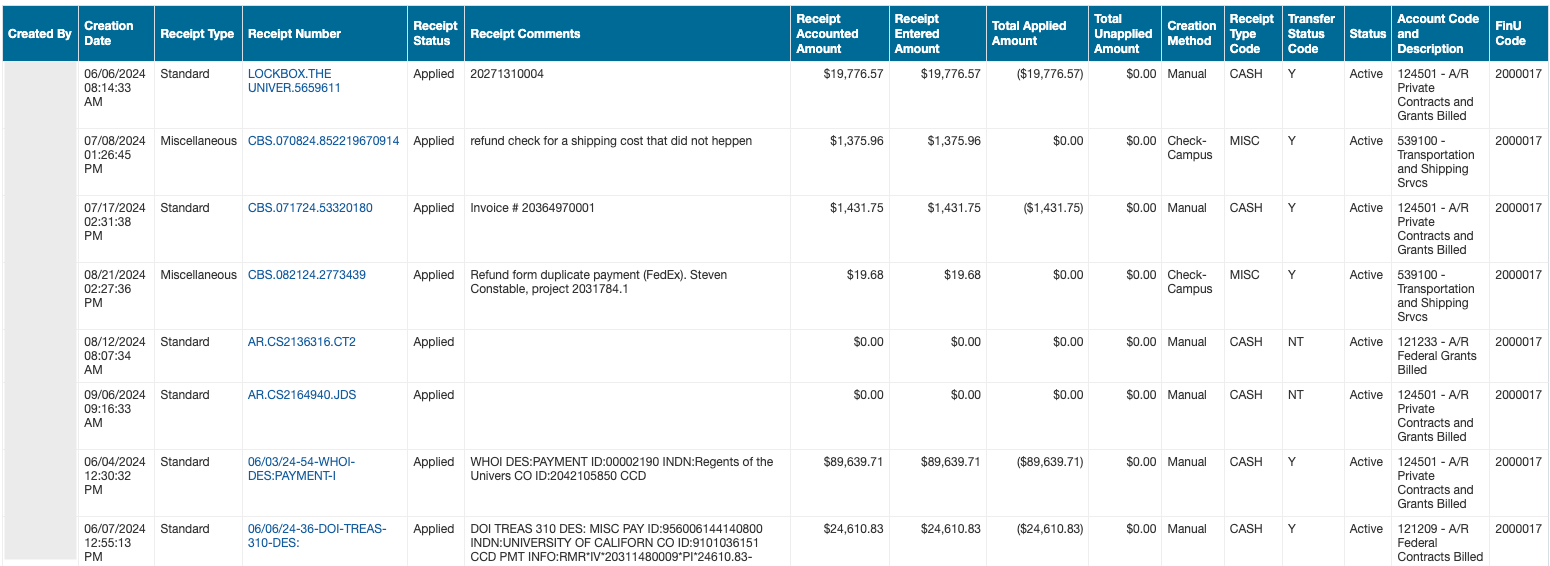Open receipt CBS.070824.852219670914 link
This screenshot has width=1550, height=566.
(323, 141)
